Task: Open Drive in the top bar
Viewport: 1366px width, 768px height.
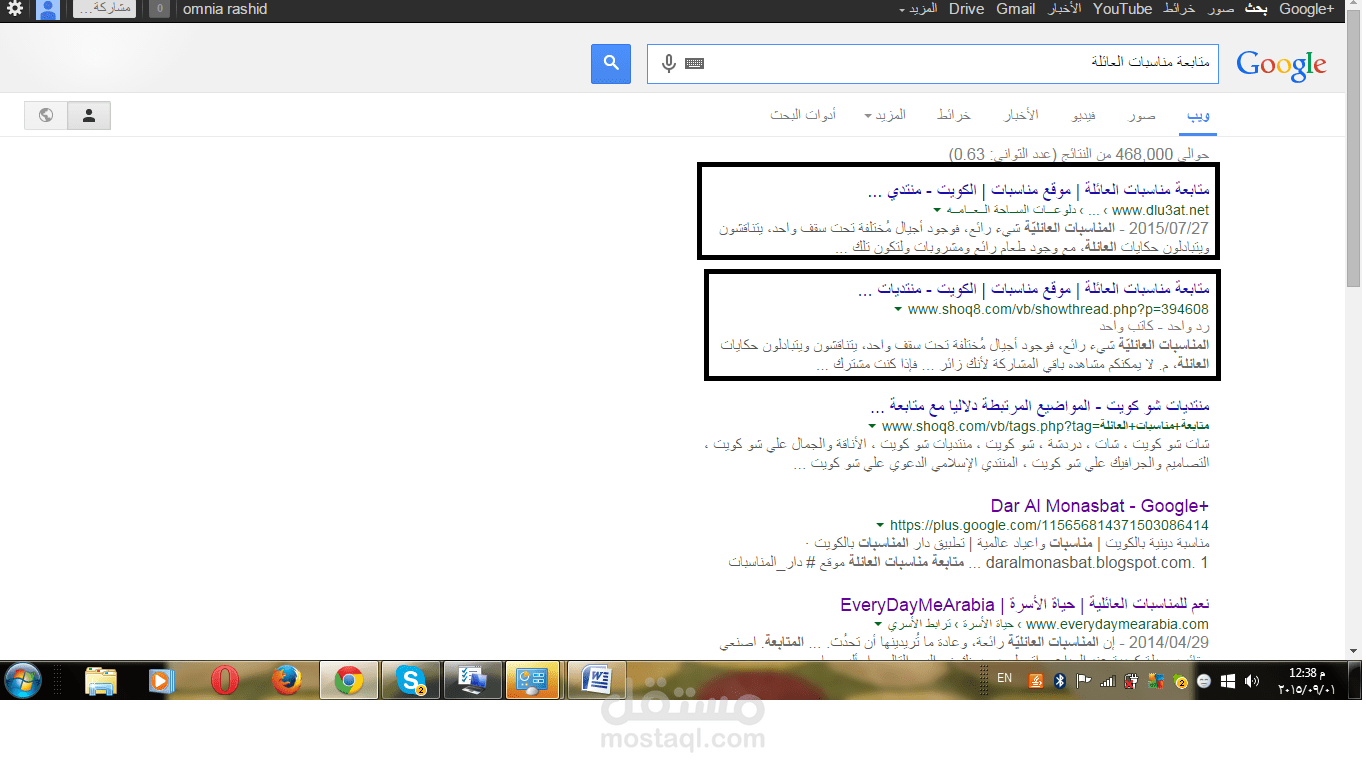Action: 966,9
